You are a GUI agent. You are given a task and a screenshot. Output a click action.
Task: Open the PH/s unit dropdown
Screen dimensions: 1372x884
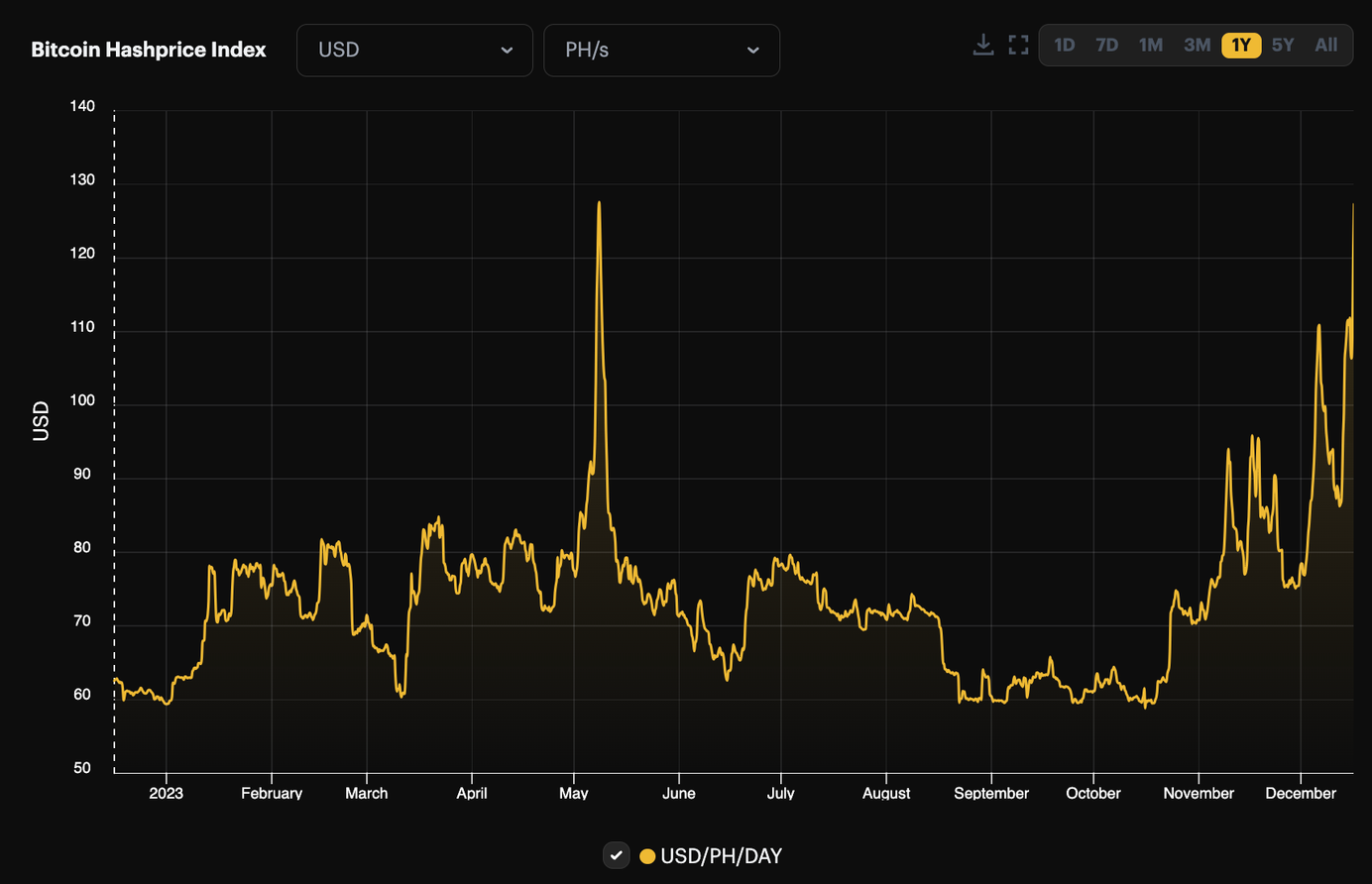tap(660, 50)
